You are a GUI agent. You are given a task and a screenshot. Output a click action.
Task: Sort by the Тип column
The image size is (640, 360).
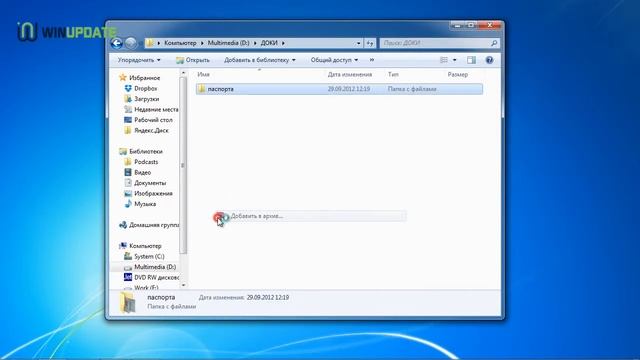393,74
